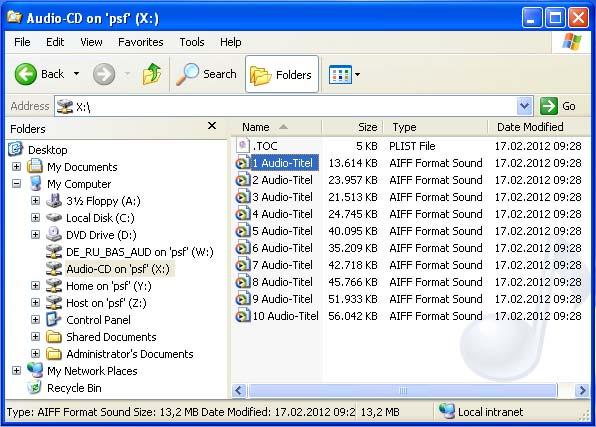This screenshot has width=596, height=427.
Task: Click the Views icon button
Action: pos(340,74)
